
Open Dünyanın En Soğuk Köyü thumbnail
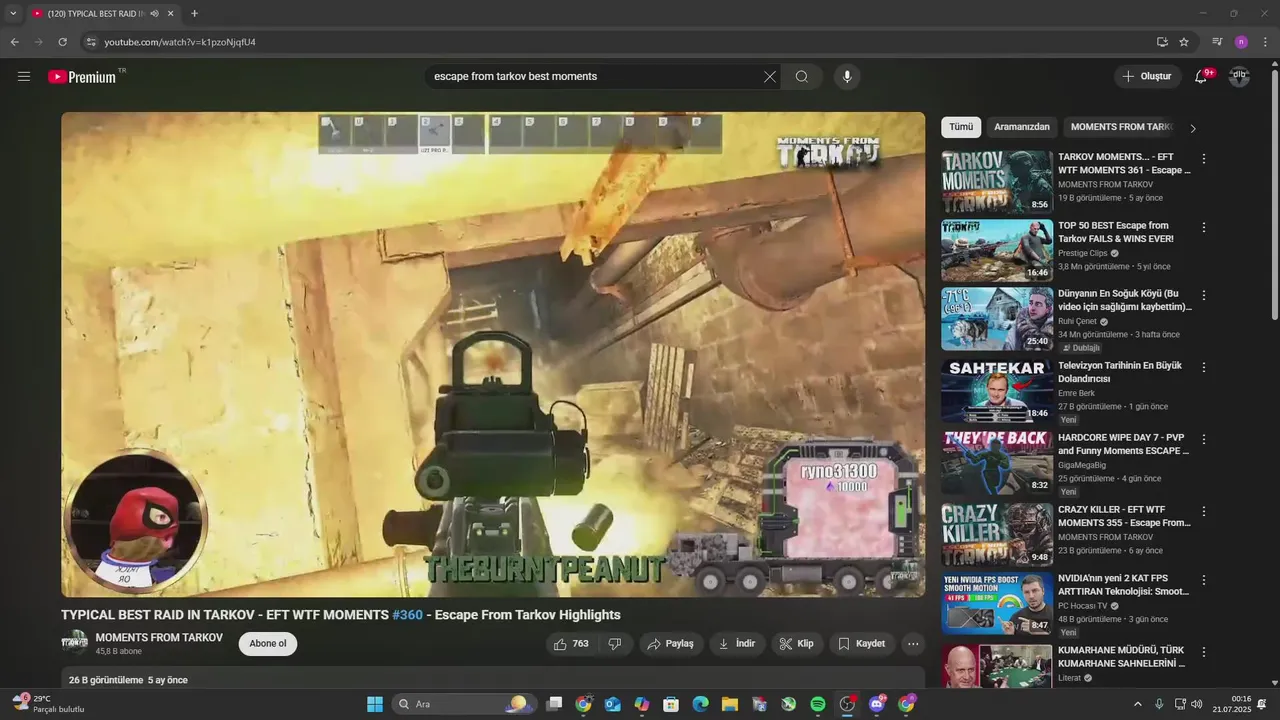(997, 319)
